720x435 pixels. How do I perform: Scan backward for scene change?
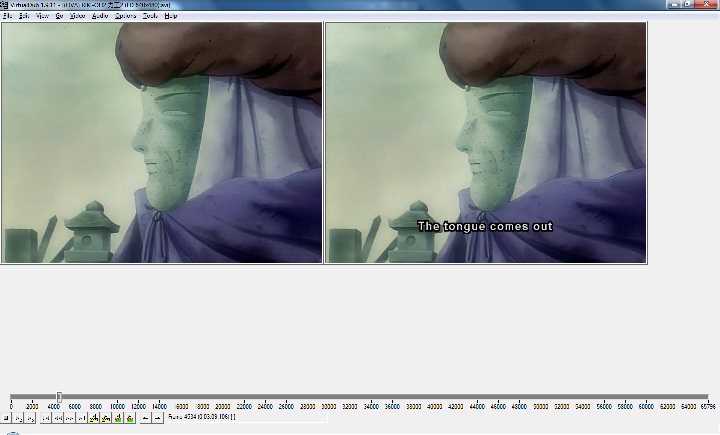(118, 418)
